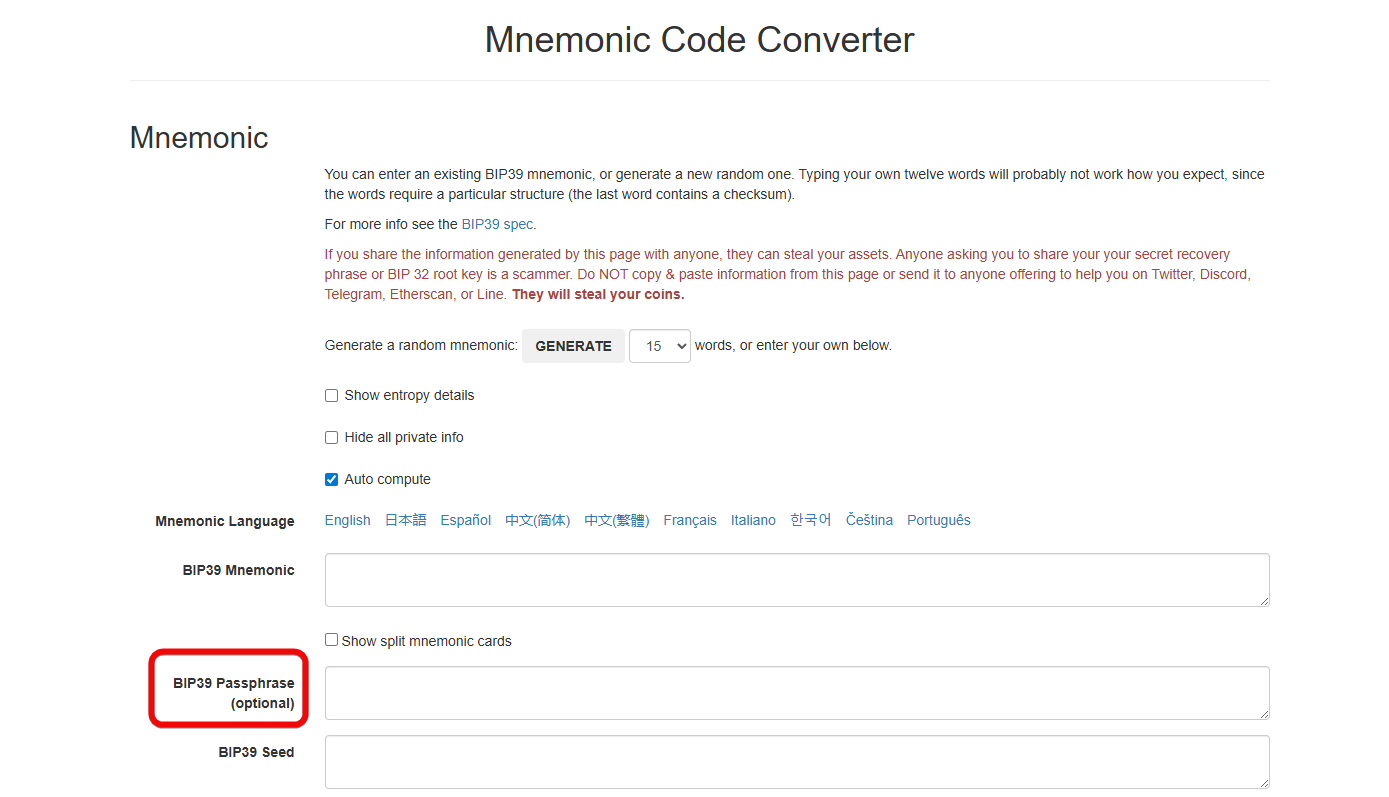Screen dimensions: 1389x797
Task: Click the GENERATE button
Action: pyautogui.click(x=573, y=346)
